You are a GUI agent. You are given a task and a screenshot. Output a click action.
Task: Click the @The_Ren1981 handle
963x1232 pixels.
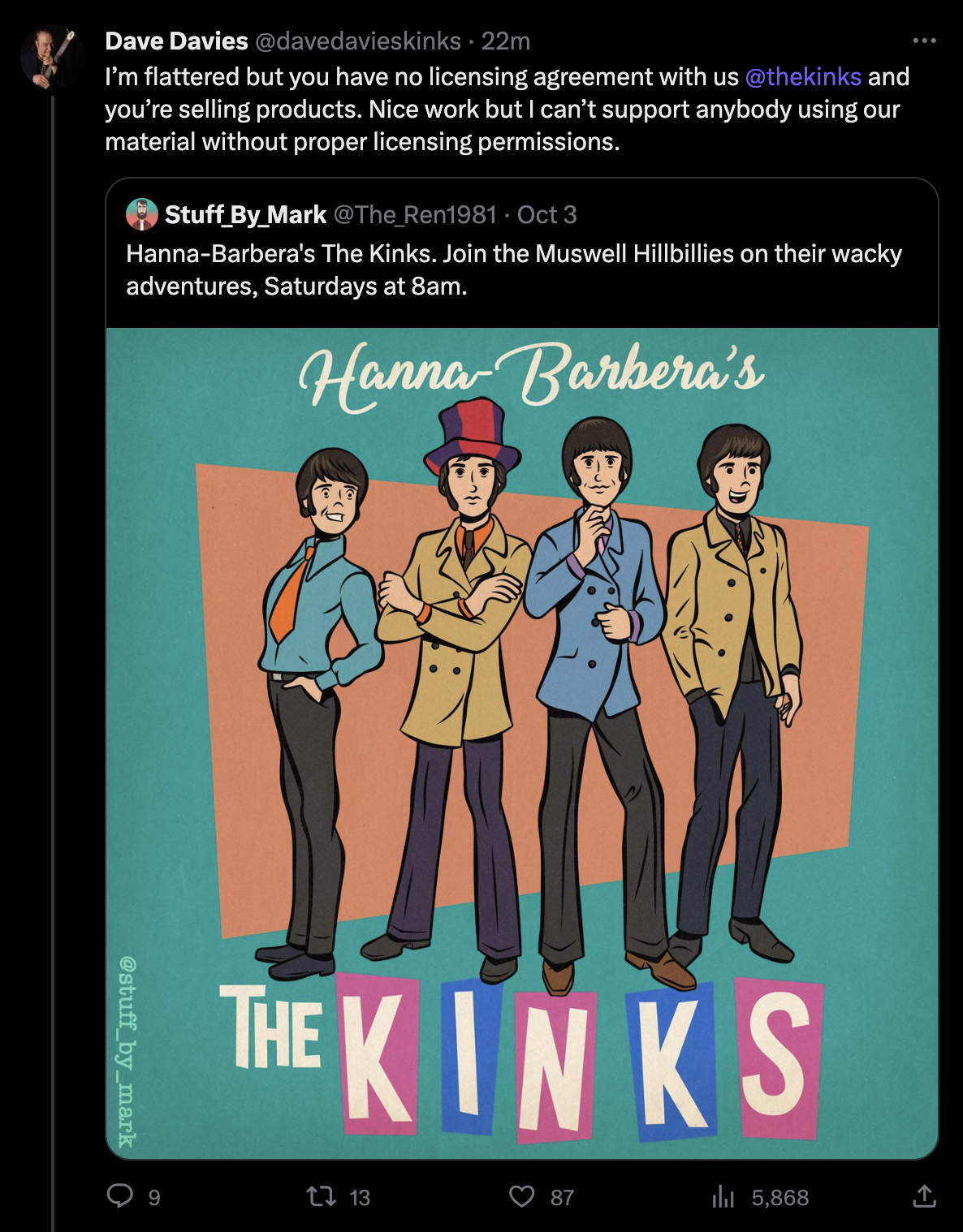[x=415, y=214]
